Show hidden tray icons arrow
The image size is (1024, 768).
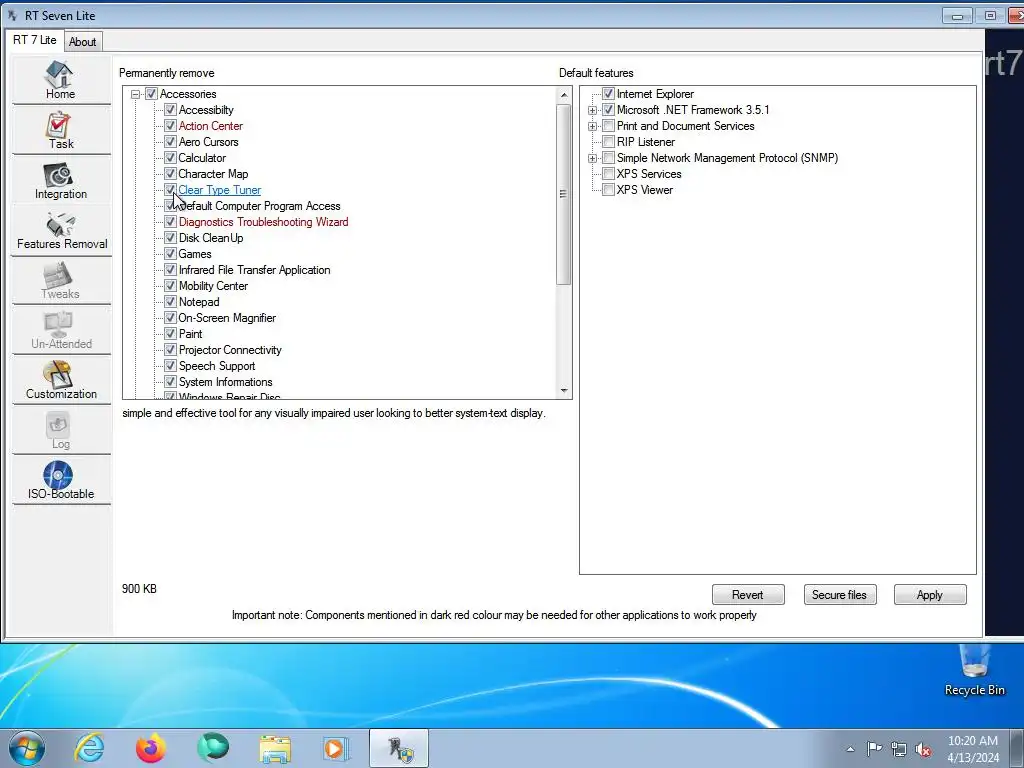tap(850, 749)
